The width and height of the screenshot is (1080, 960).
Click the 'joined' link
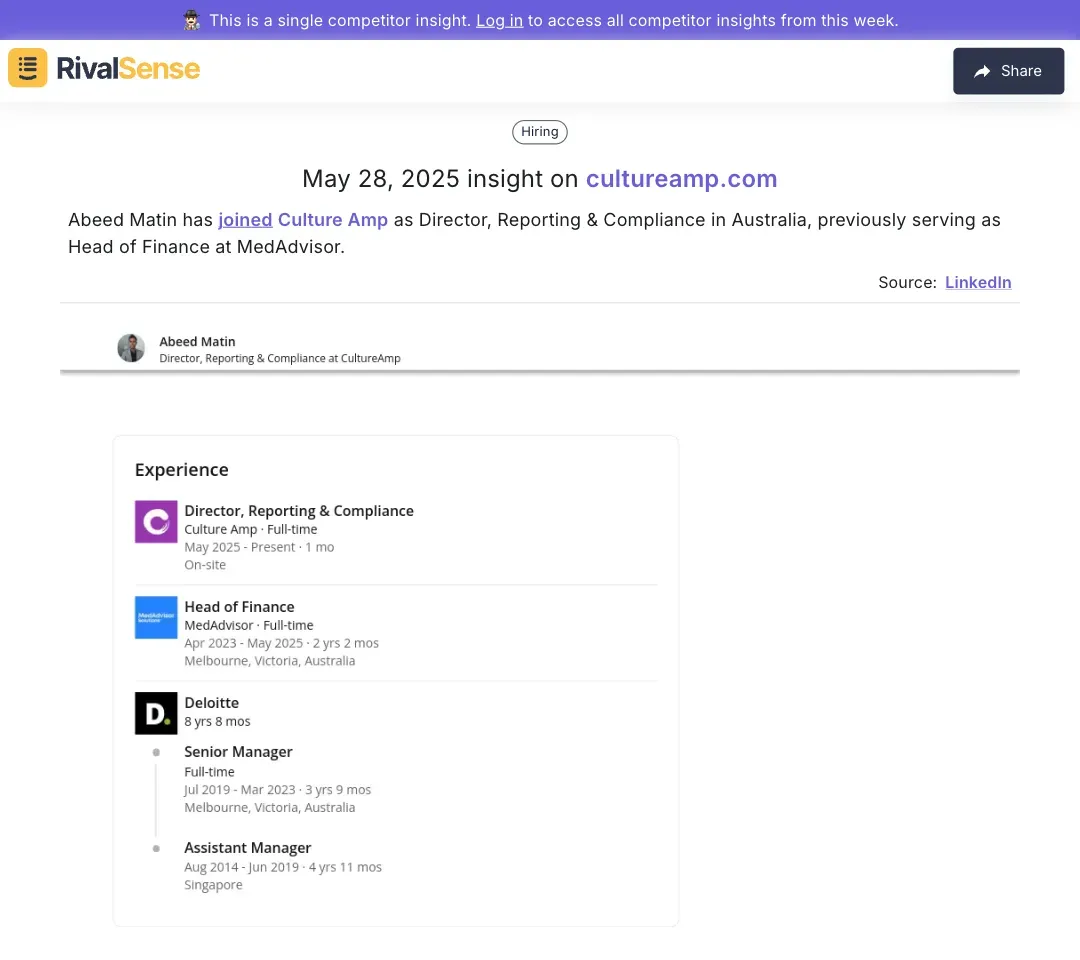click(x=245, y=220)
